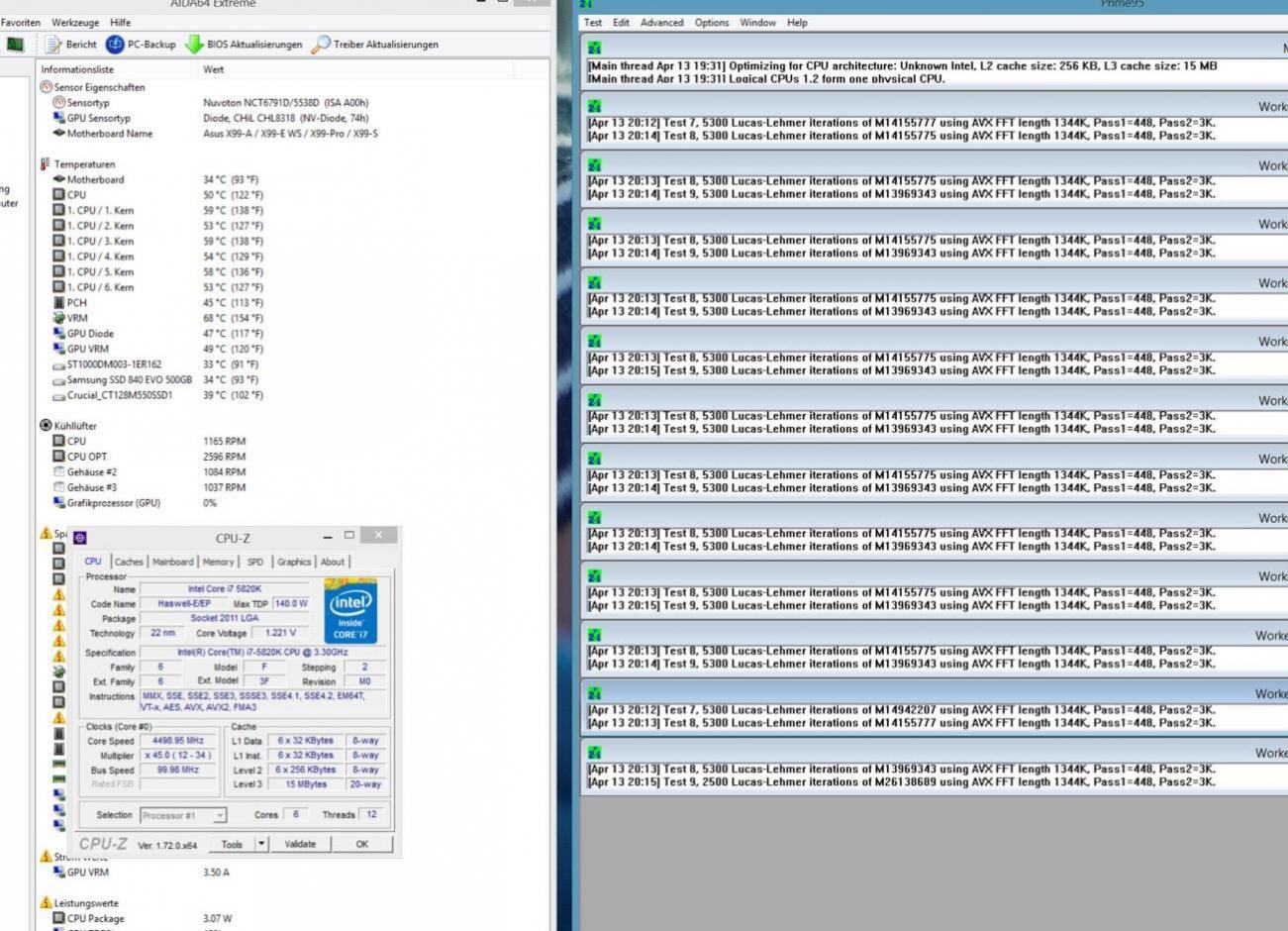Click the Crucial_CT128M550SSD1 drive icon
1288x931 pixels.
click(x=59, y=395)
